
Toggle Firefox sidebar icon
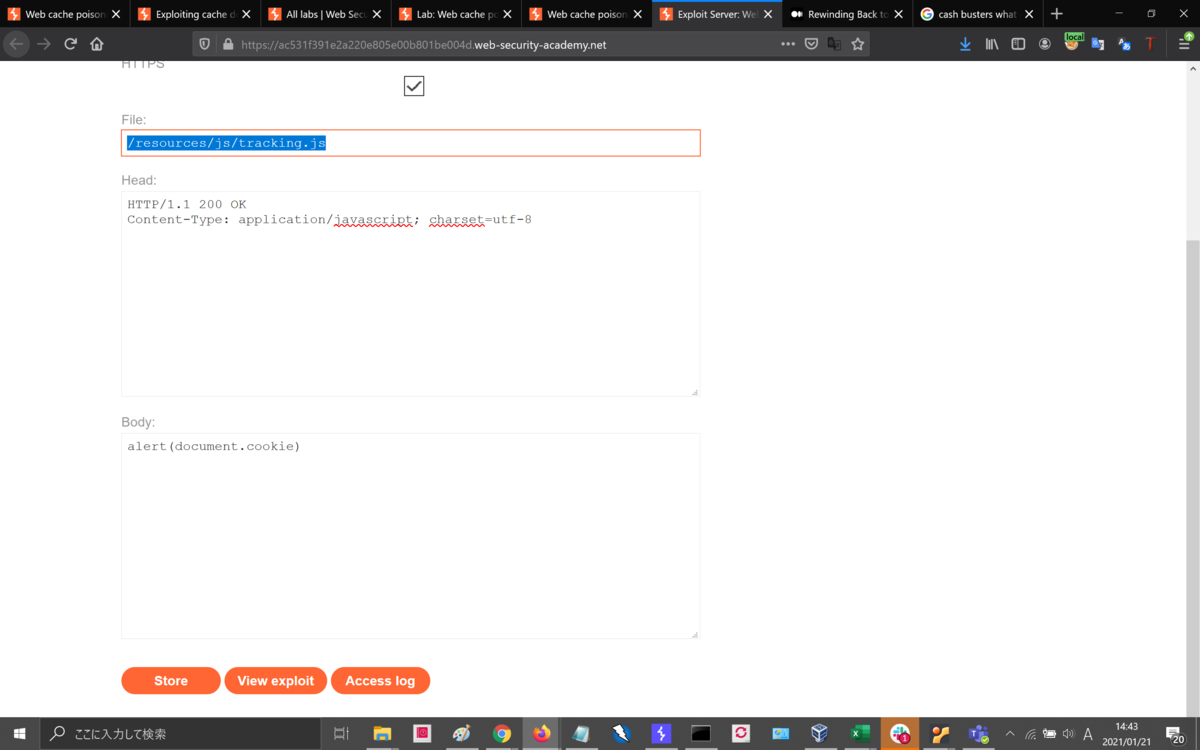pos(1018,44)
